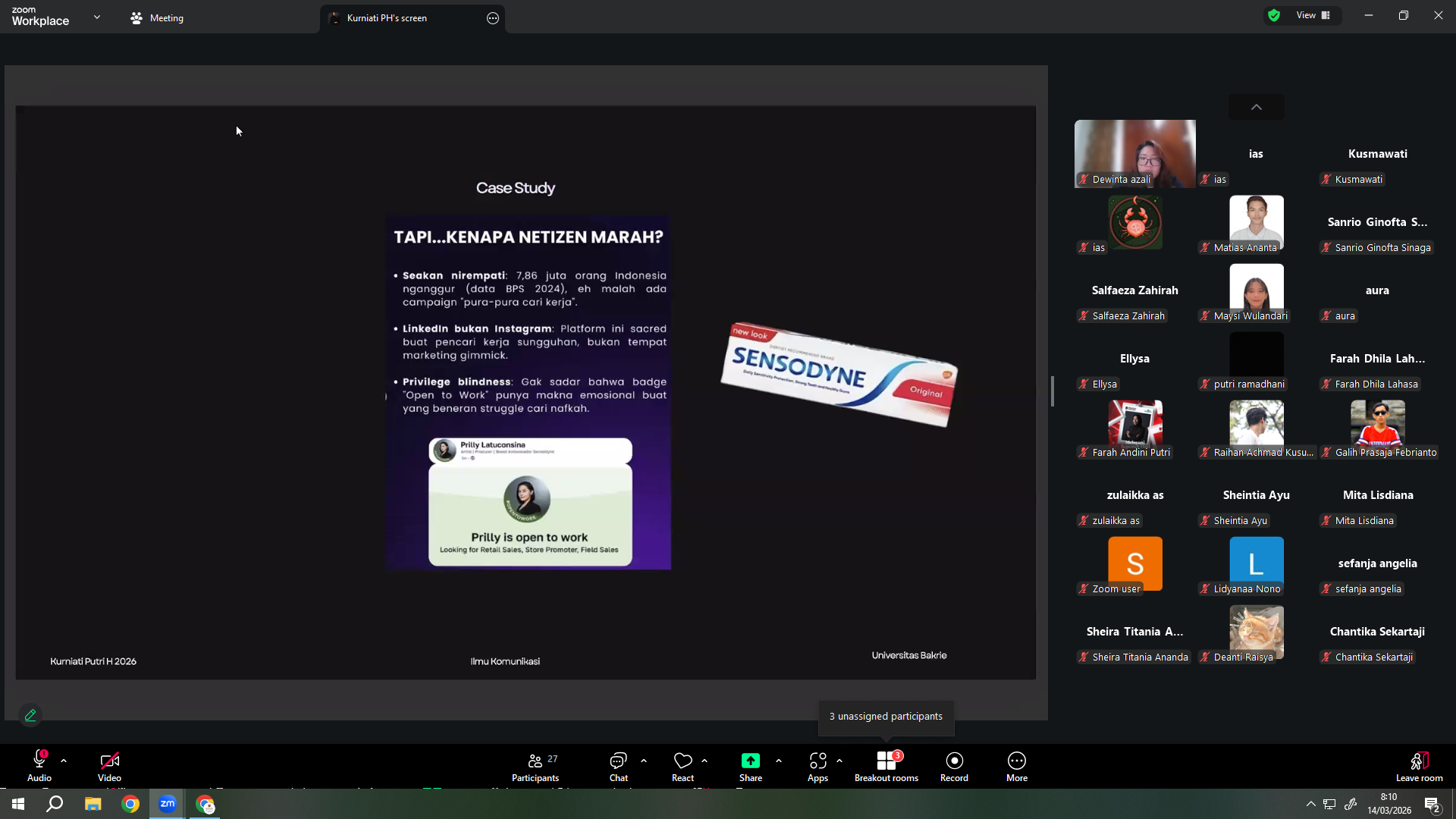
Task: Click the React heart icon
Action: click(682, 760)
